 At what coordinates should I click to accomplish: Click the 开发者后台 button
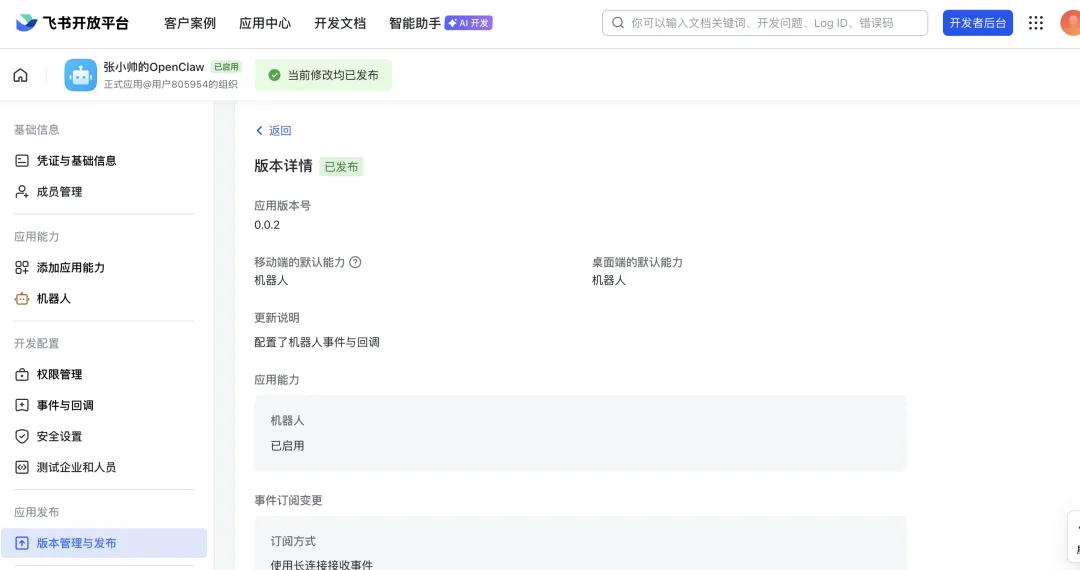pos(977,23)
